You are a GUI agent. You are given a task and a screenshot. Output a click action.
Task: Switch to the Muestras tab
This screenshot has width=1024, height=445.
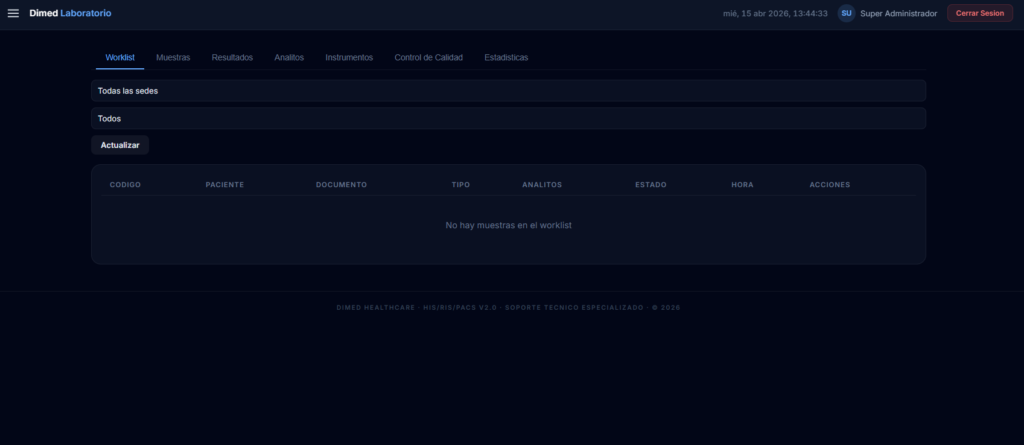pyautogui.click(x=173, y=57)
